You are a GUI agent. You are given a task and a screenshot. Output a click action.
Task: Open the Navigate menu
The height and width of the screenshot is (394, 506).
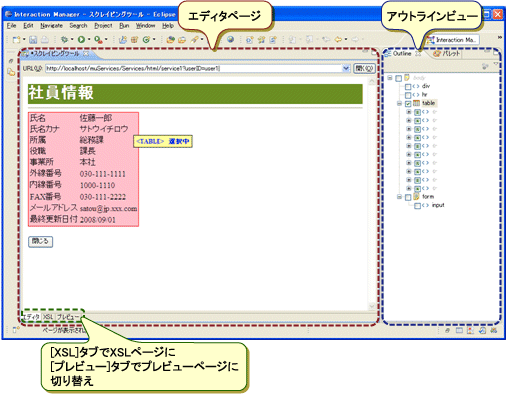coord(52,26)
